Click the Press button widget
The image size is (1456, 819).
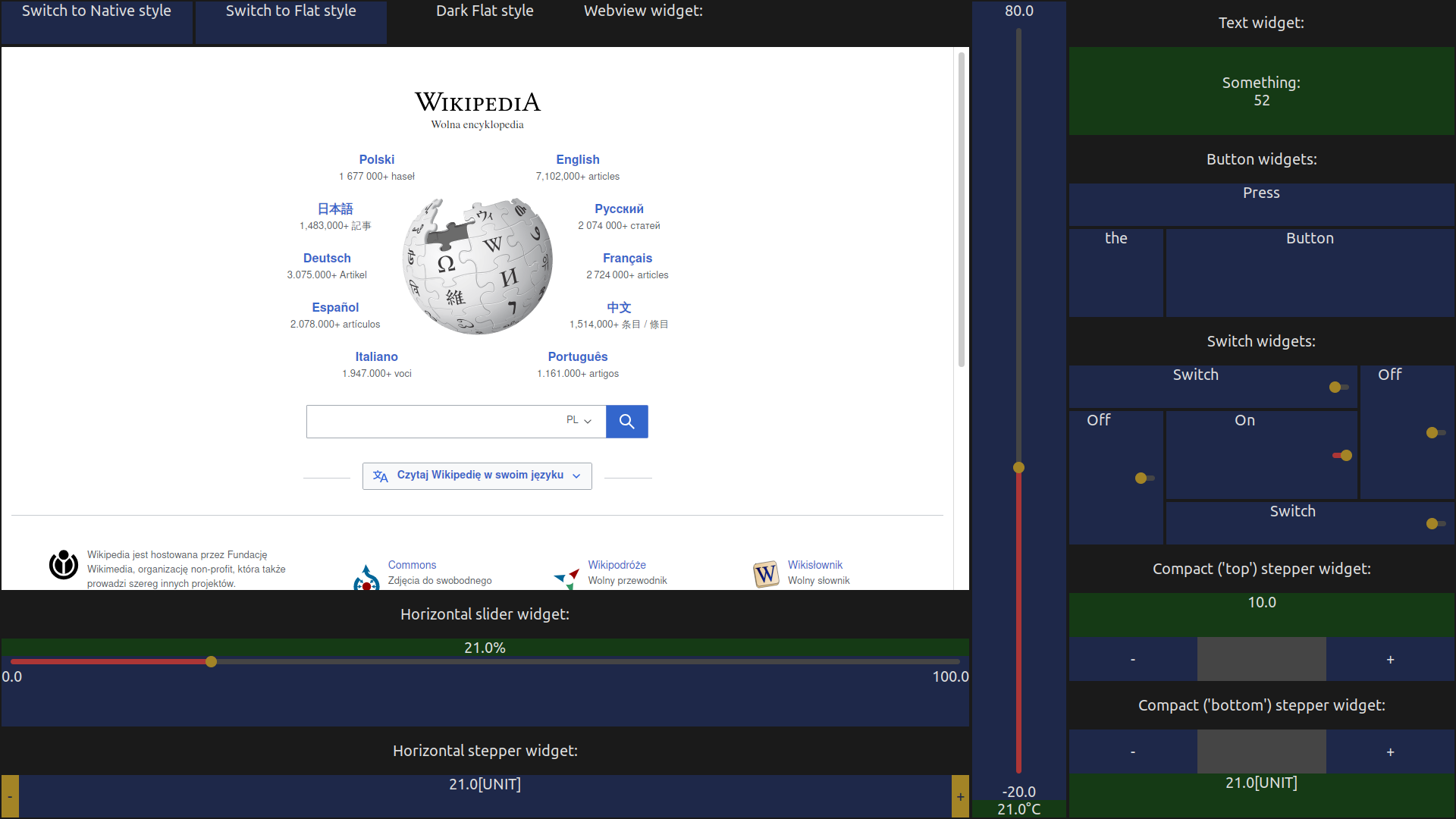pyautogui.click(x=1261, y=203)
